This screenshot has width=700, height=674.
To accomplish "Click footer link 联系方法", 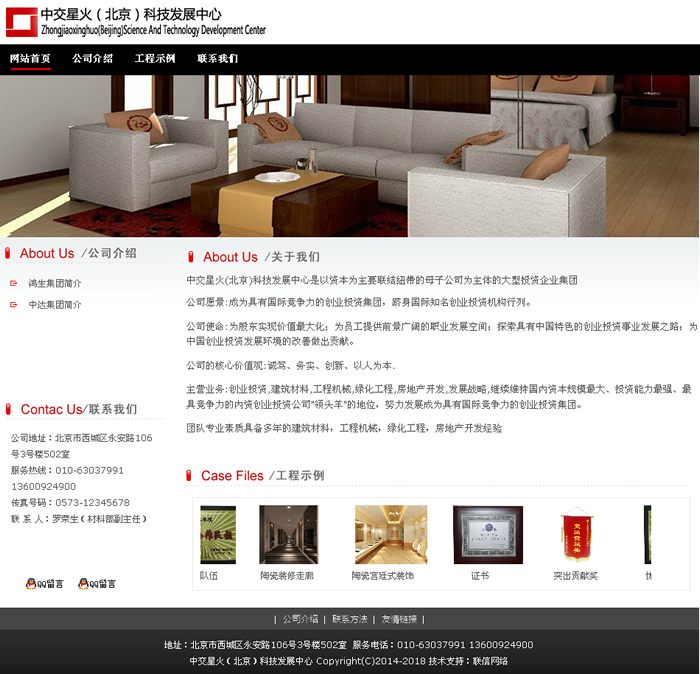I will pos(350,619).
